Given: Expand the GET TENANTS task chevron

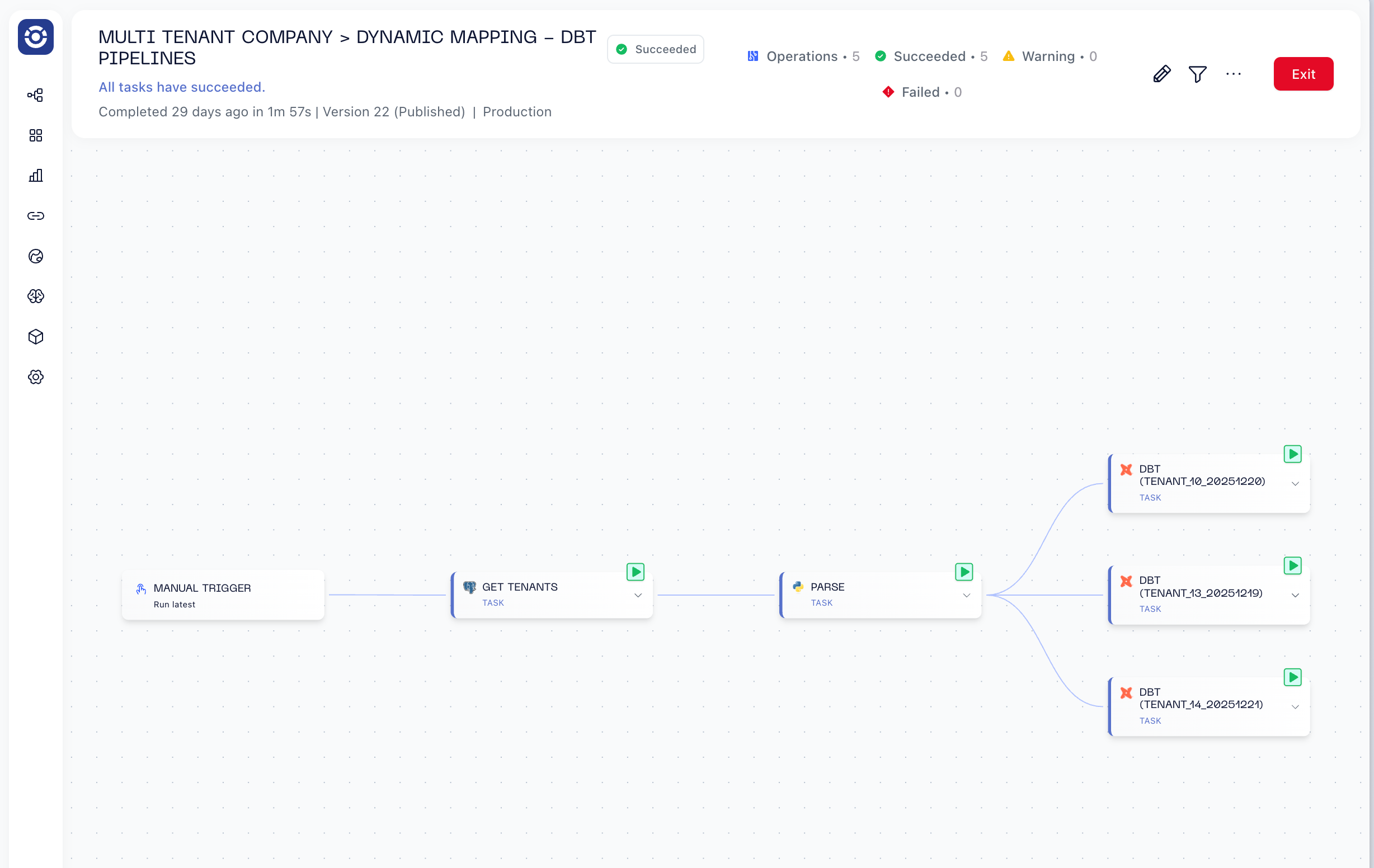Looking at the screenshot, I should point(638,596).
